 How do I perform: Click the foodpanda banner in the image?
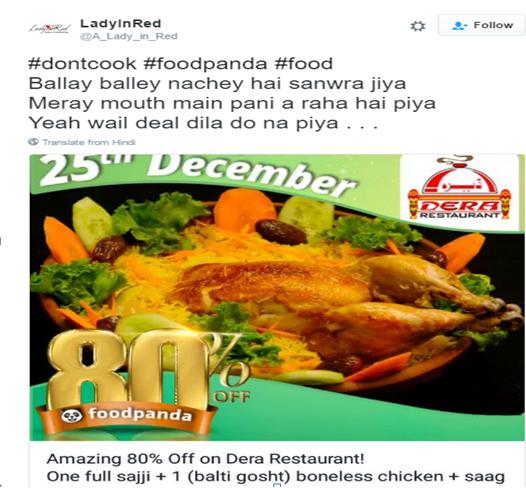point(126,416)
